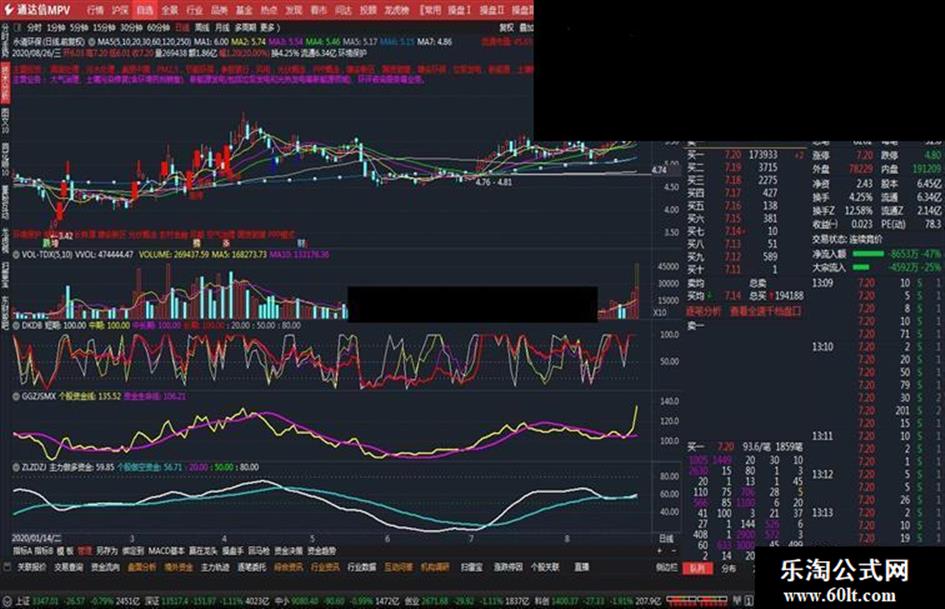Select the highlighted 自选 tab

(x=145, y=10)
